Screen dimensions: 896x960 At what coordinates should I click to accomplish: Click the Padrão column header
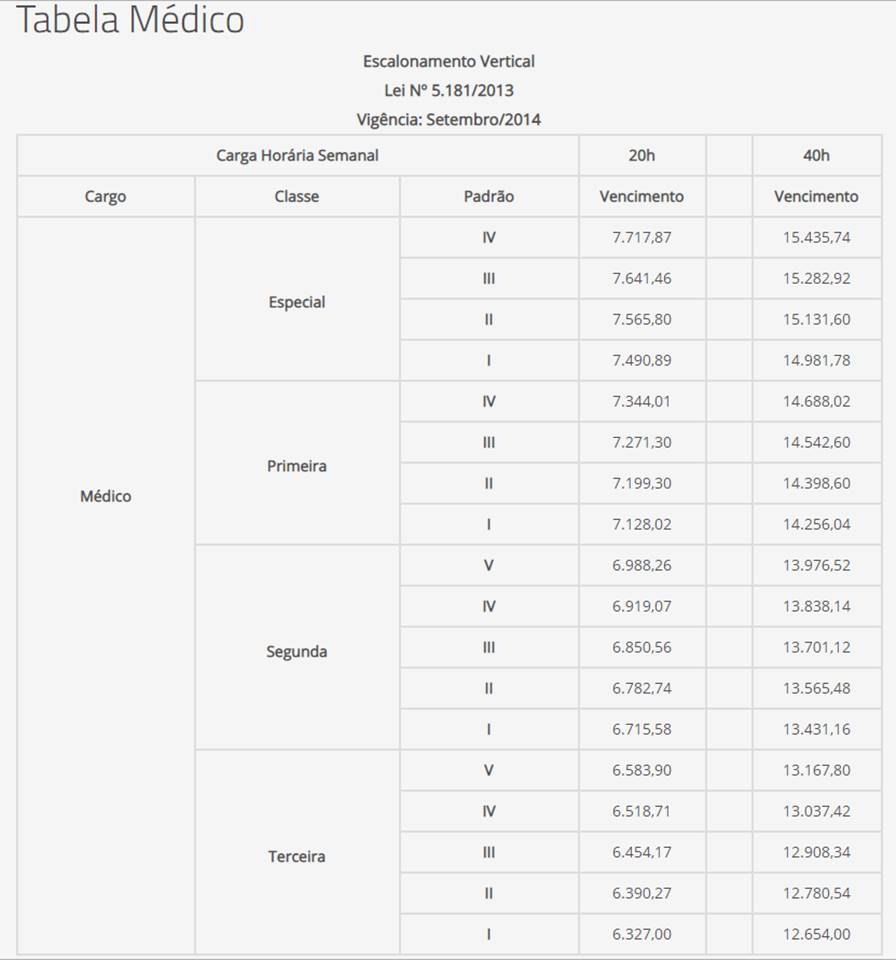[489, 196]
